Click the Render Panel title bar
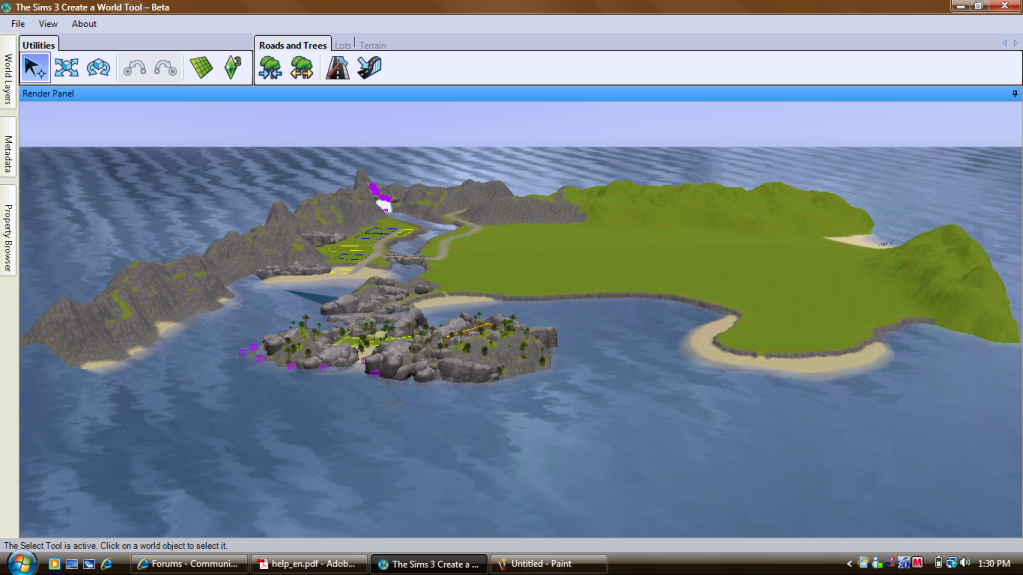The width and height of the screenshot is (1023, 575). pos(521,94)
